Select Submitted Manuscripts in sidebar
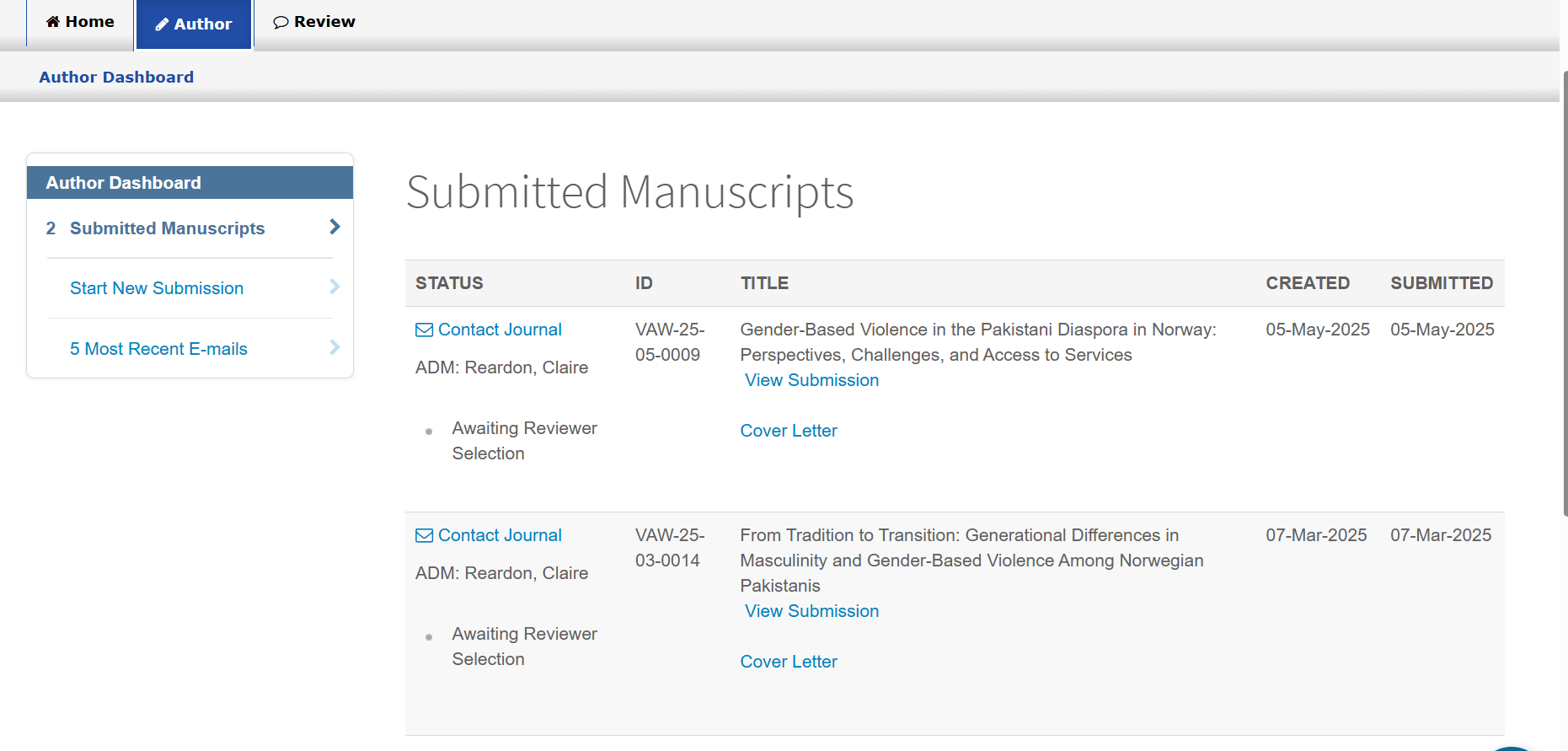This screenshot has height=751, width=1568. point(167,228)
